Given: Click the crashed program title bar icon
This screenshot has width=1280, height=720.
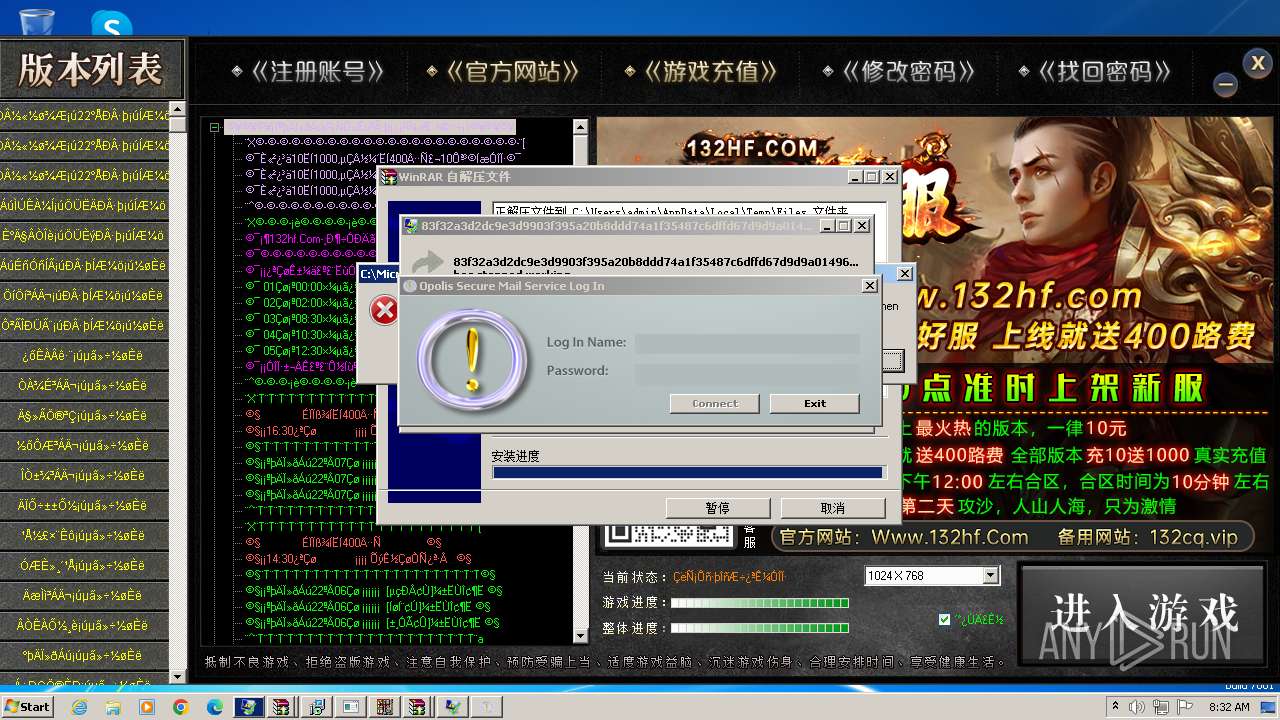Looking at the screenshot, I should pyautogui.click(x=411, y=226).
